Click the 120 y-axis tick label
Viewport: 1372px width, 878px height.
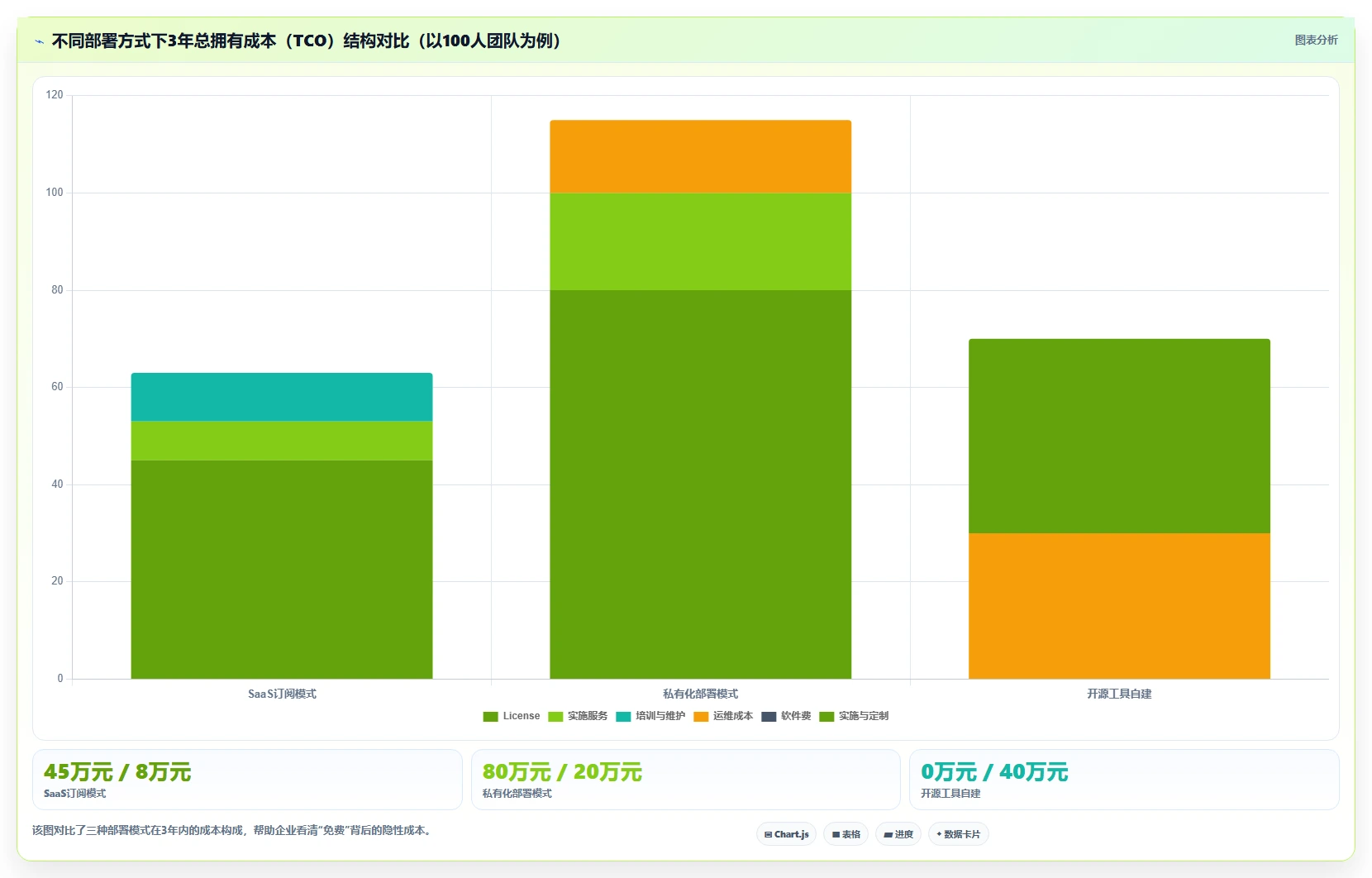(55, 95)
